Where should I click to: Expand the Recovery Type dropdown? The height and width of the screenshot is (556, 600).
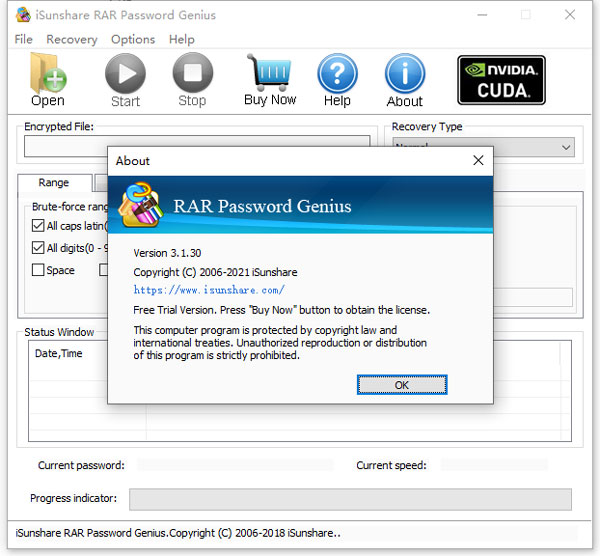coord(566,147)
